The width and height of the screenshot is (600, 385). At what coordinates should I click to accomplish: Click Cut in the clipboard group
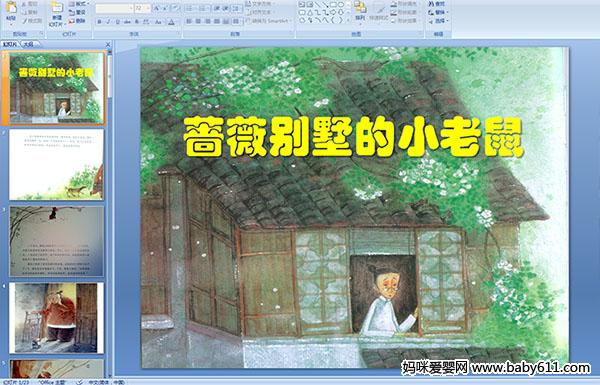(30, 4)
